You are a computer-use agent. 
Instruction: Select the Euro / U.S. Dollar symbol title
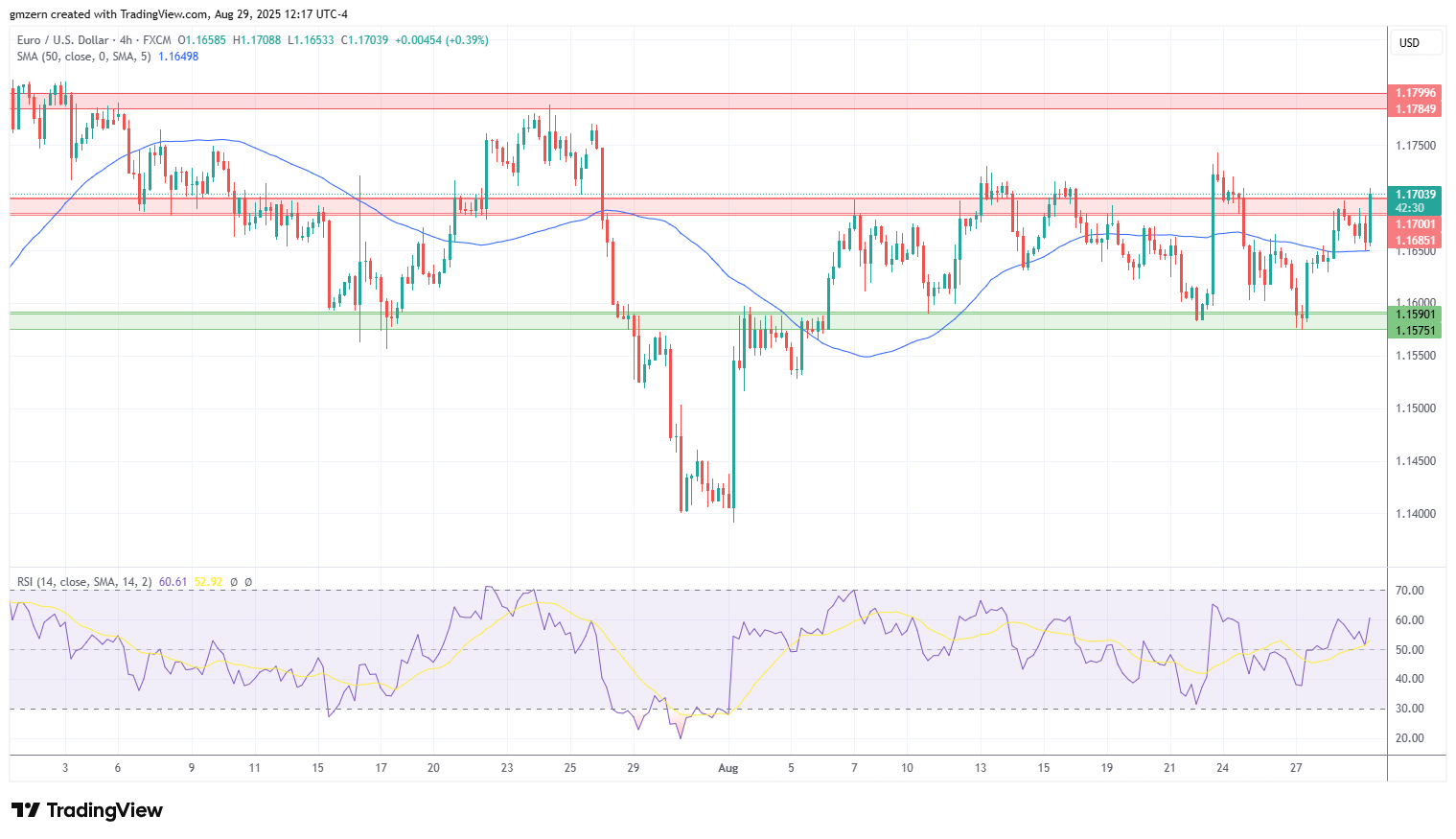[x=62, y=40]
